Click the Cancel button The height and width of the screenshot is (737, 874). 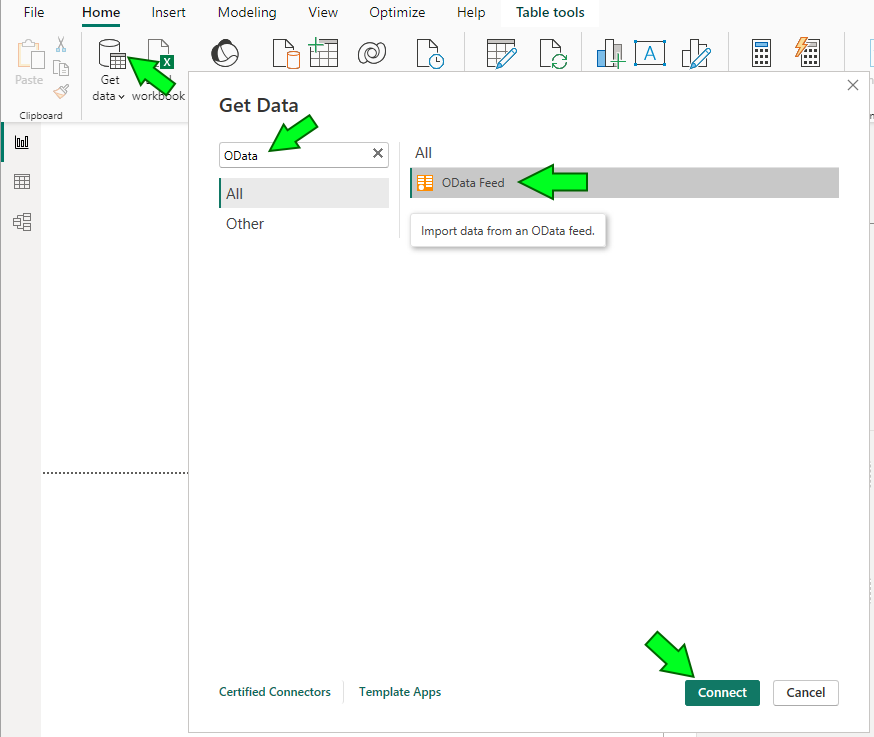pos(805,692)
